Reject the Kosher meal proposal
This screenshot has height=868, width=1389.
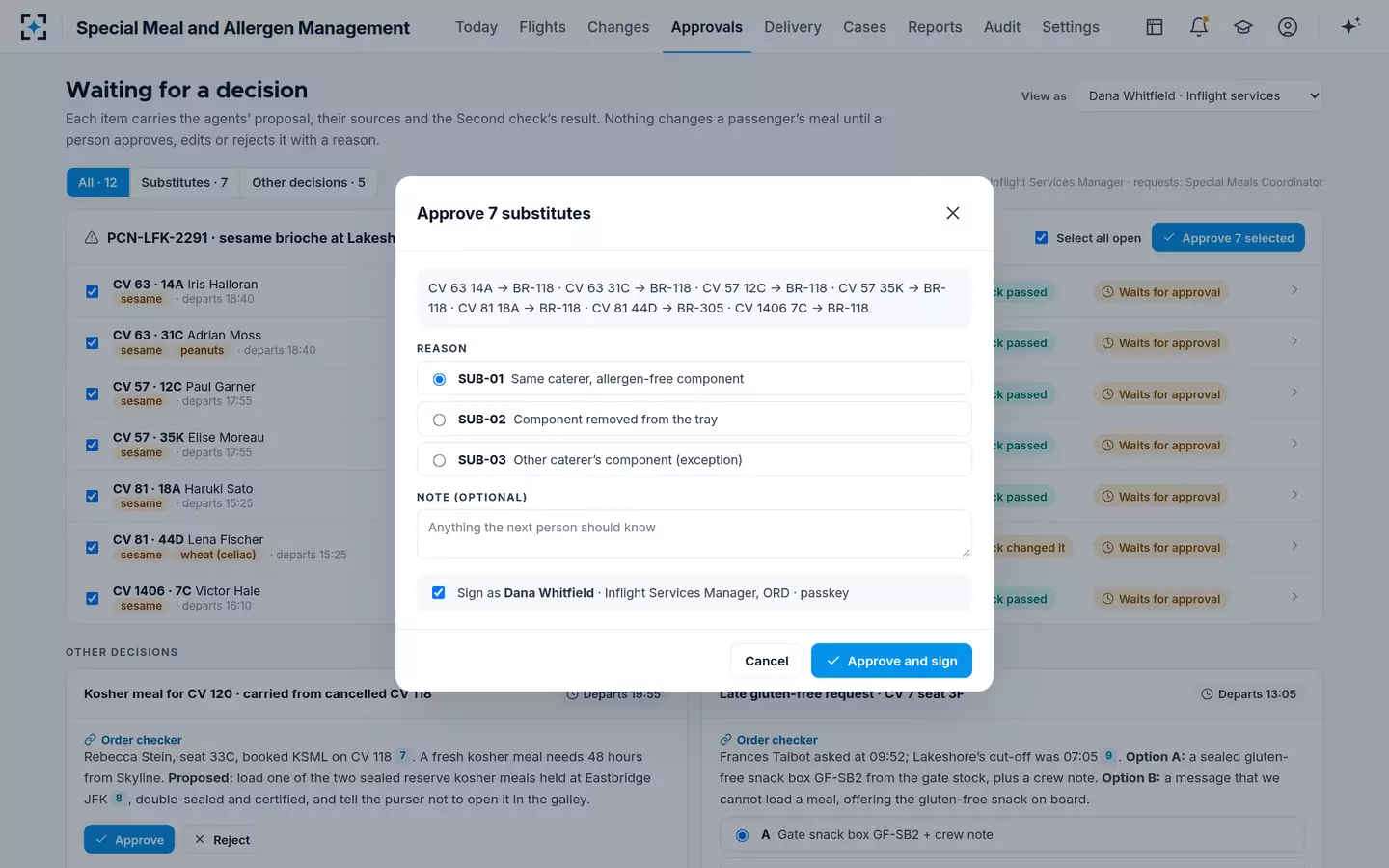pyautogui.click(x=222, y=840)
